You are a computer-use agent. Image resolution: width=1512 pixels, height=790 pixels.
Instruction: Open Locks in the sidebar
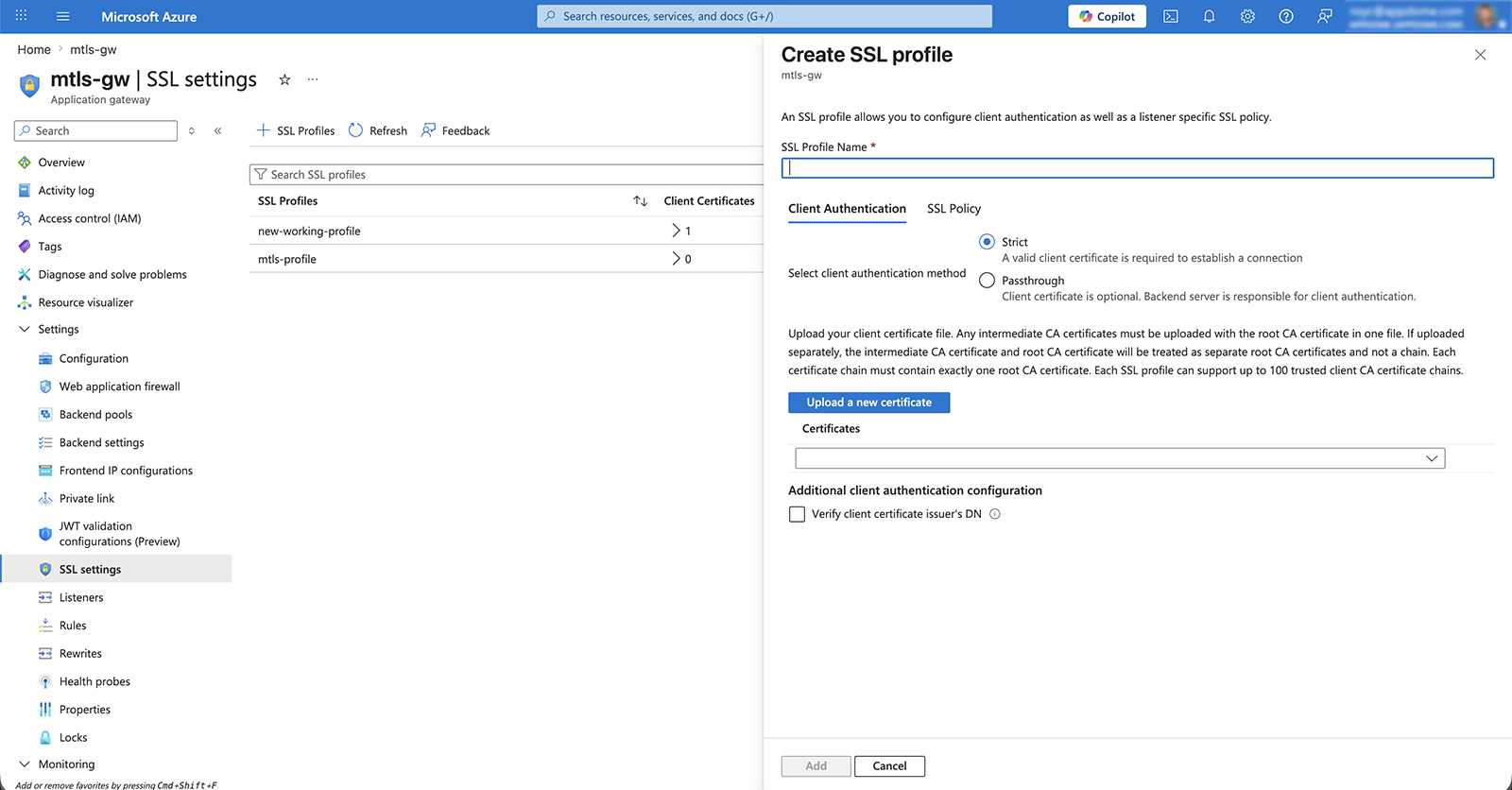[x=73, y=738]
